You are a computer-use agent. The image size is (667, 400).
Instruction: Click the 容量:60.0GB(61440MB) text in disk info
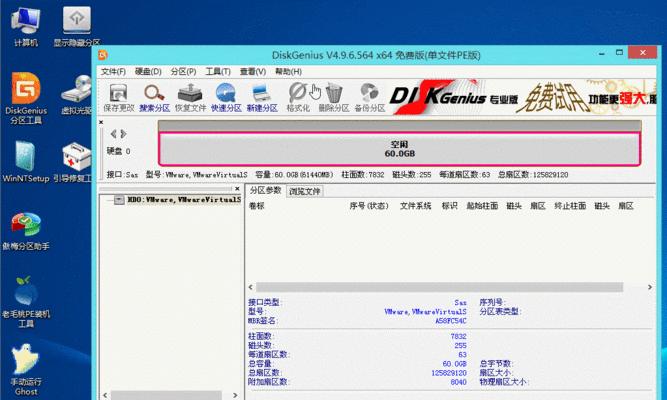point(294,174)
